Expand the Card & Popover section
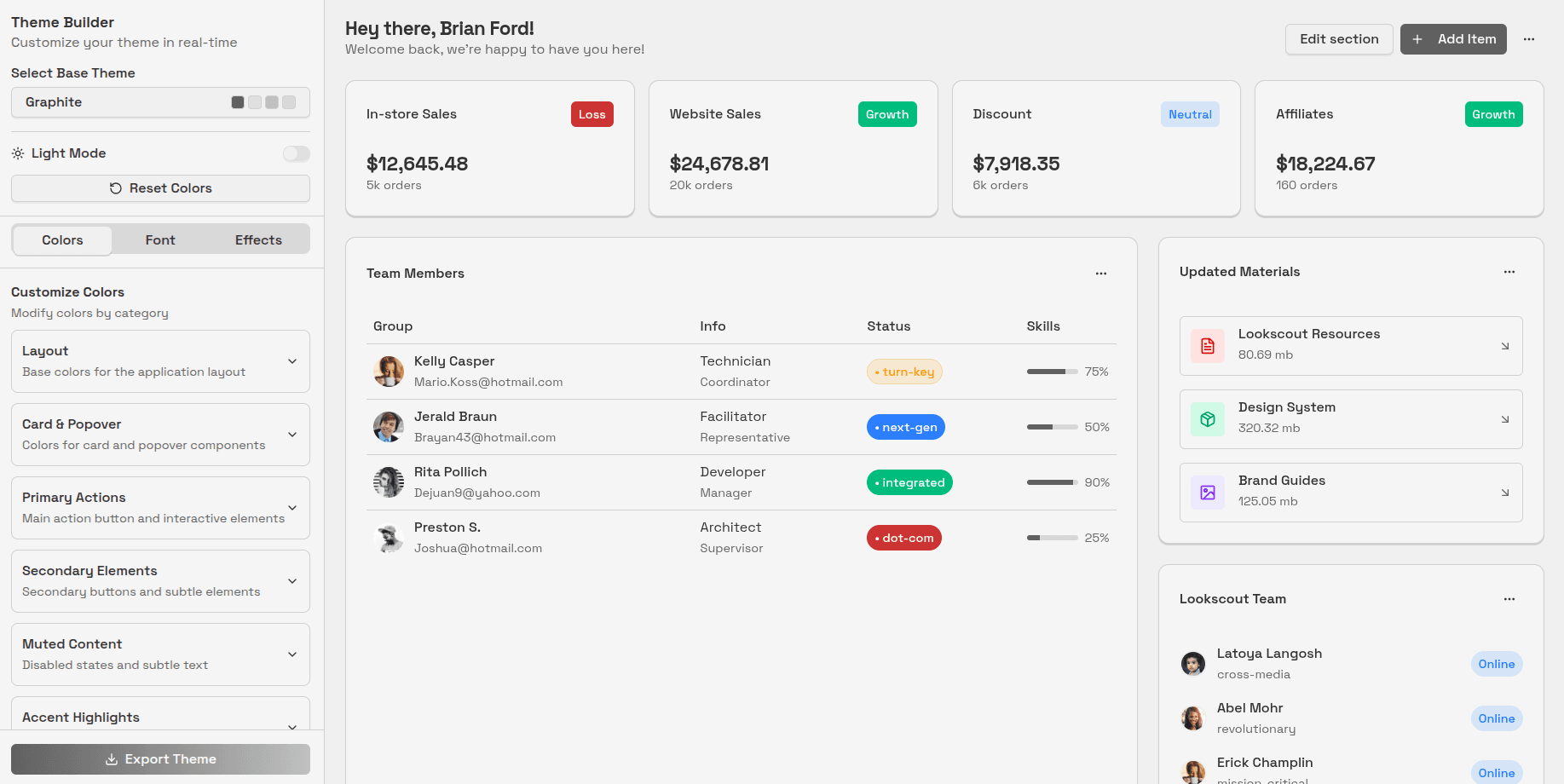This screenshot has width=1564, height=784. [x=292, y=435]
